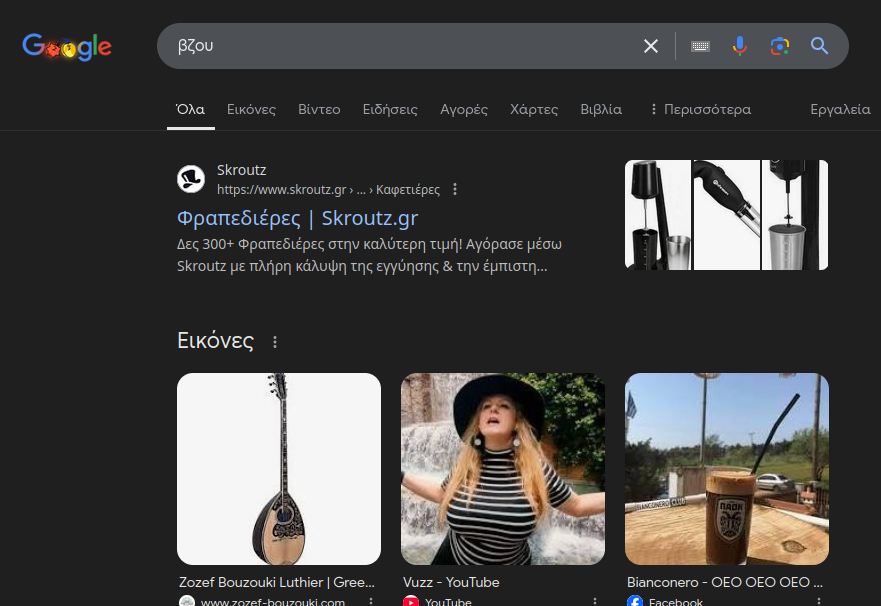This screenshot has width=881, height=606.
Task: Open the Bianconero frappe cup image
Action: pos(726,469)
